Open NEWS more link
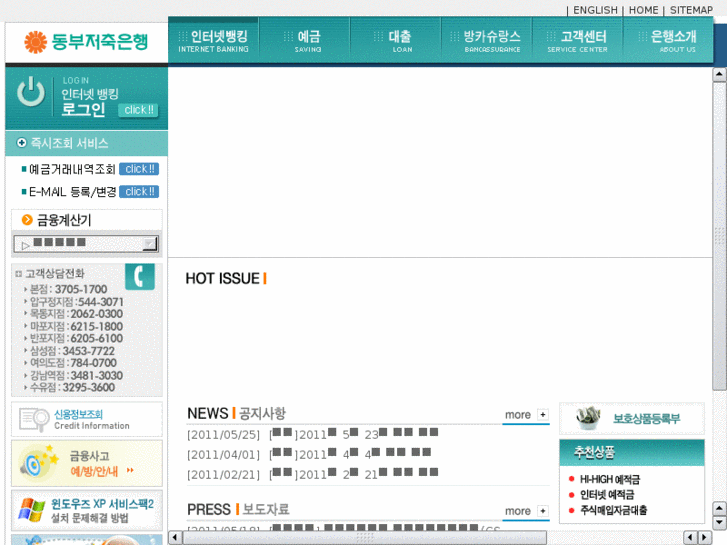This screenshot has height=545, width=727. pyautogui.click(x=518, y=415)
